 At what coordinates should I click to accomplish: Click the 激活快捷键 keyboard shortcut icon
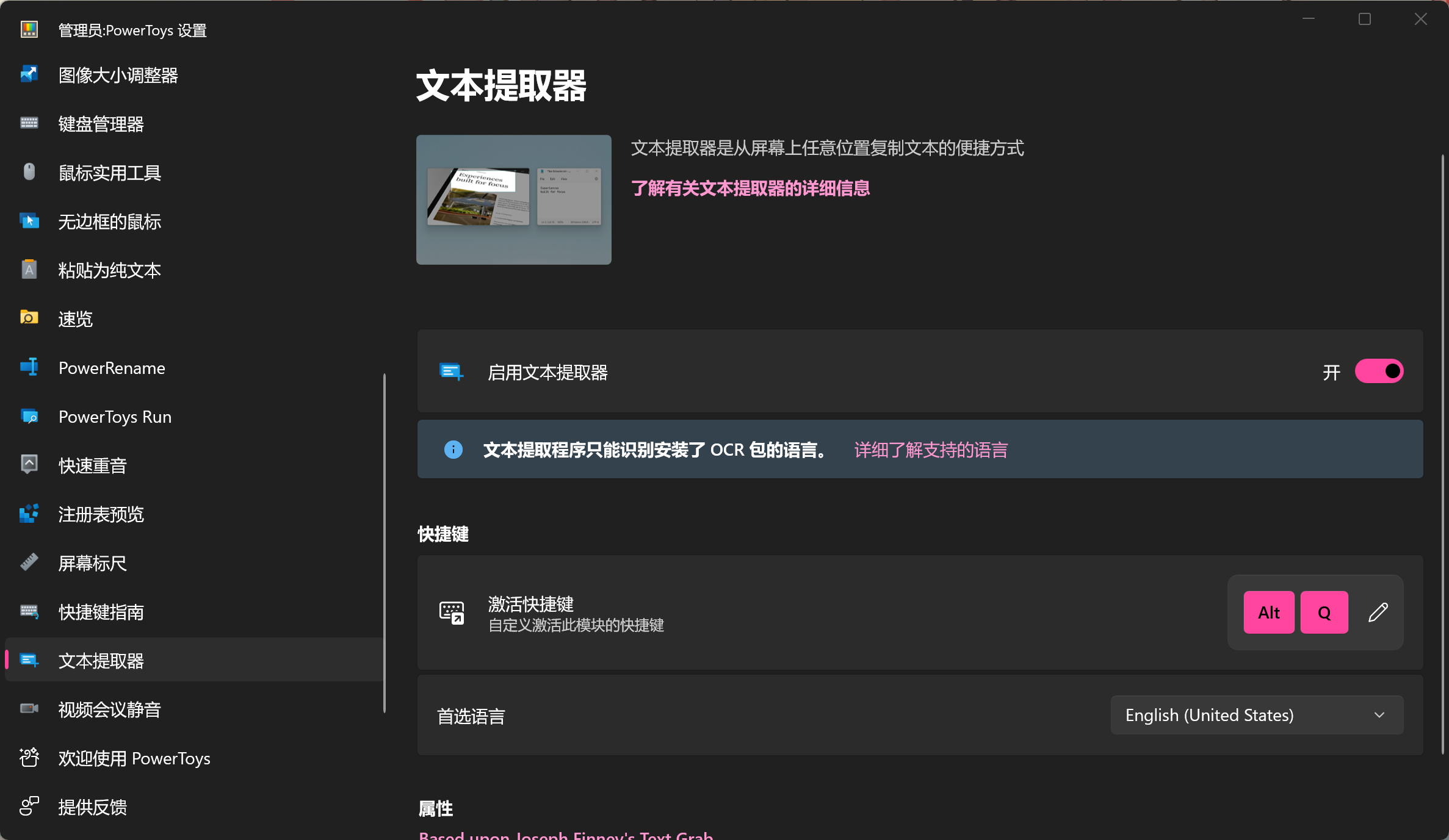coord(452,612)
